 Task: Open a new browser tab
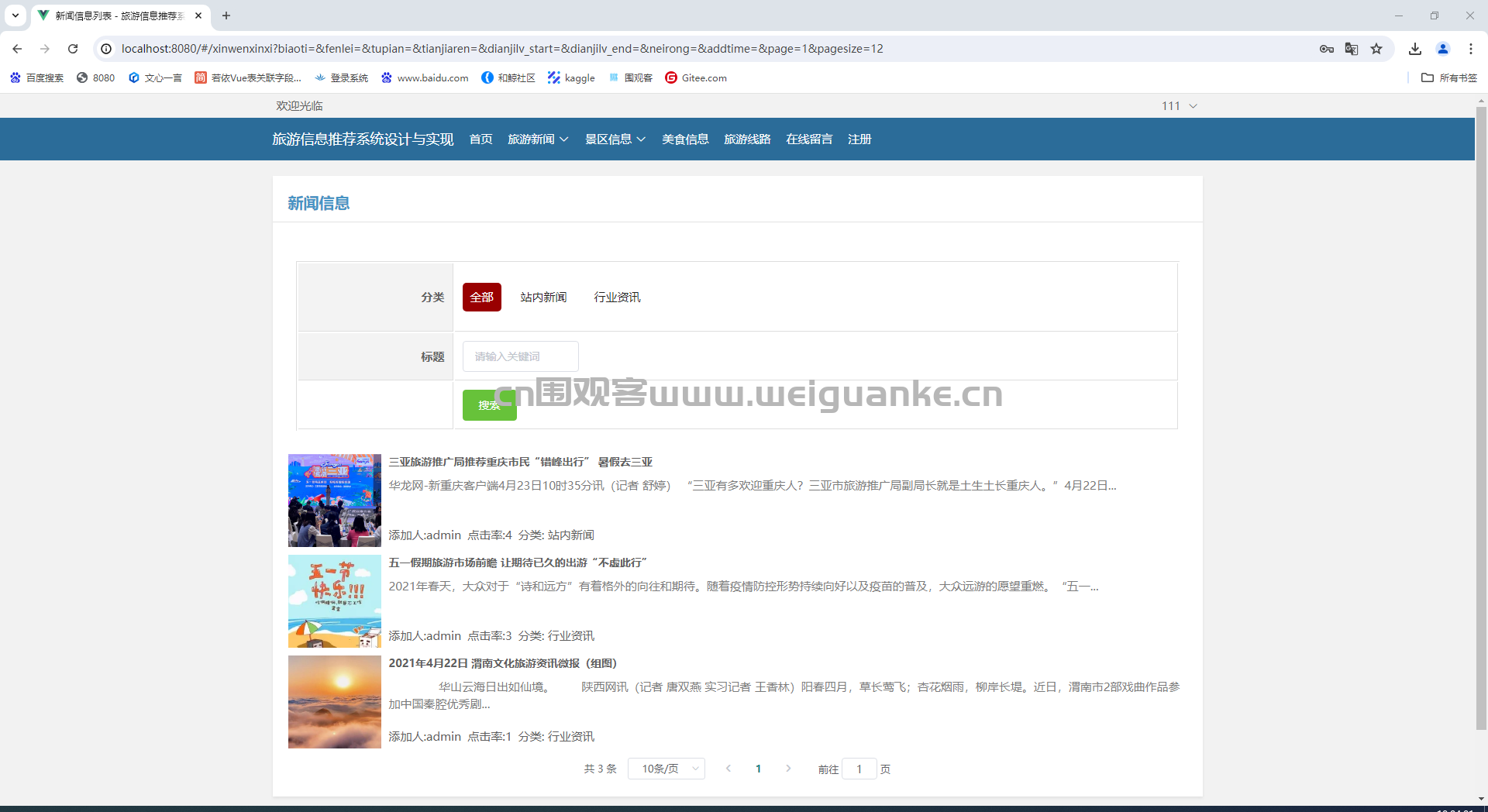click(226, 15)
